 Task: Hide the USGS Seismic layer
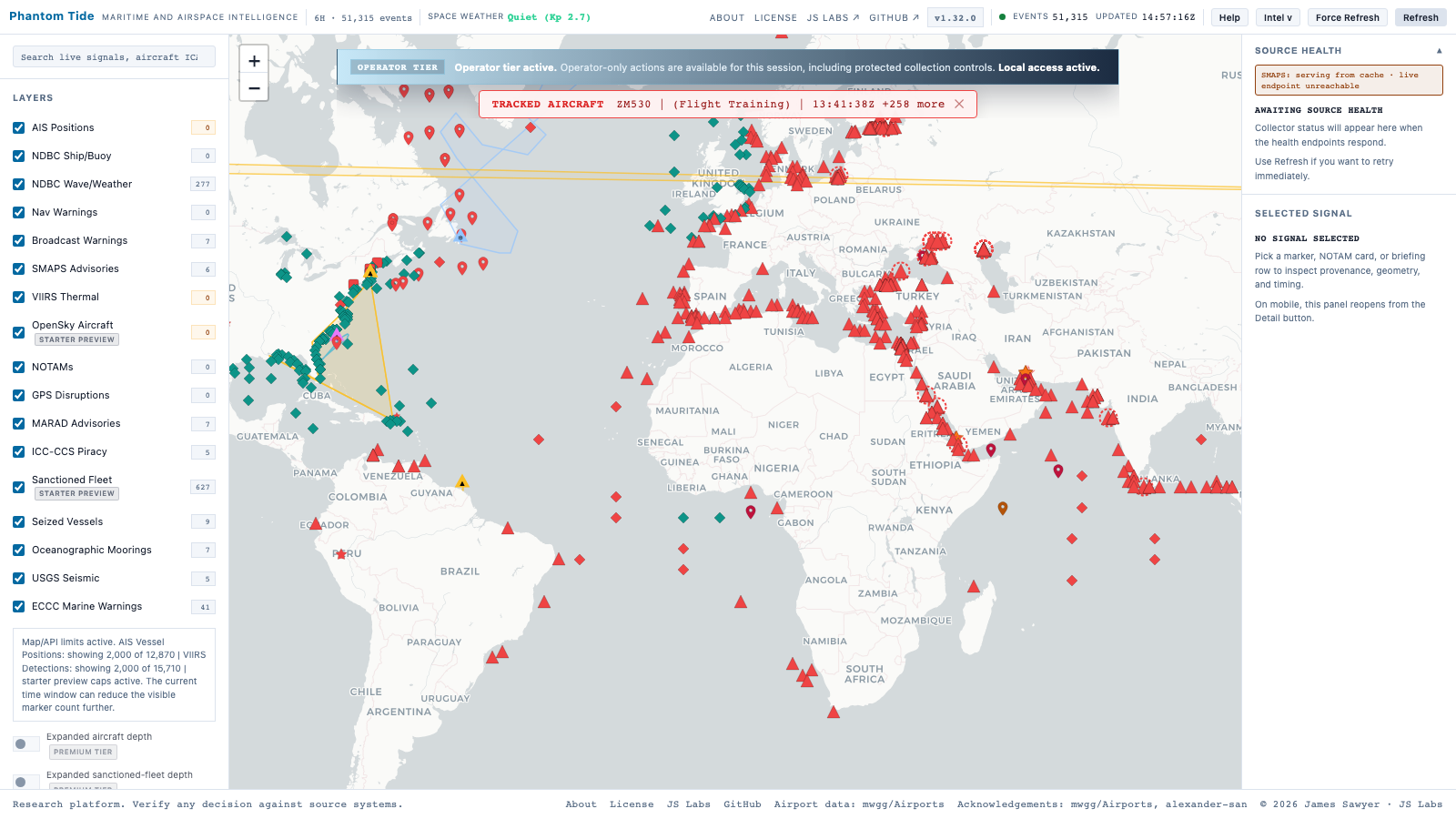(19, 579)
